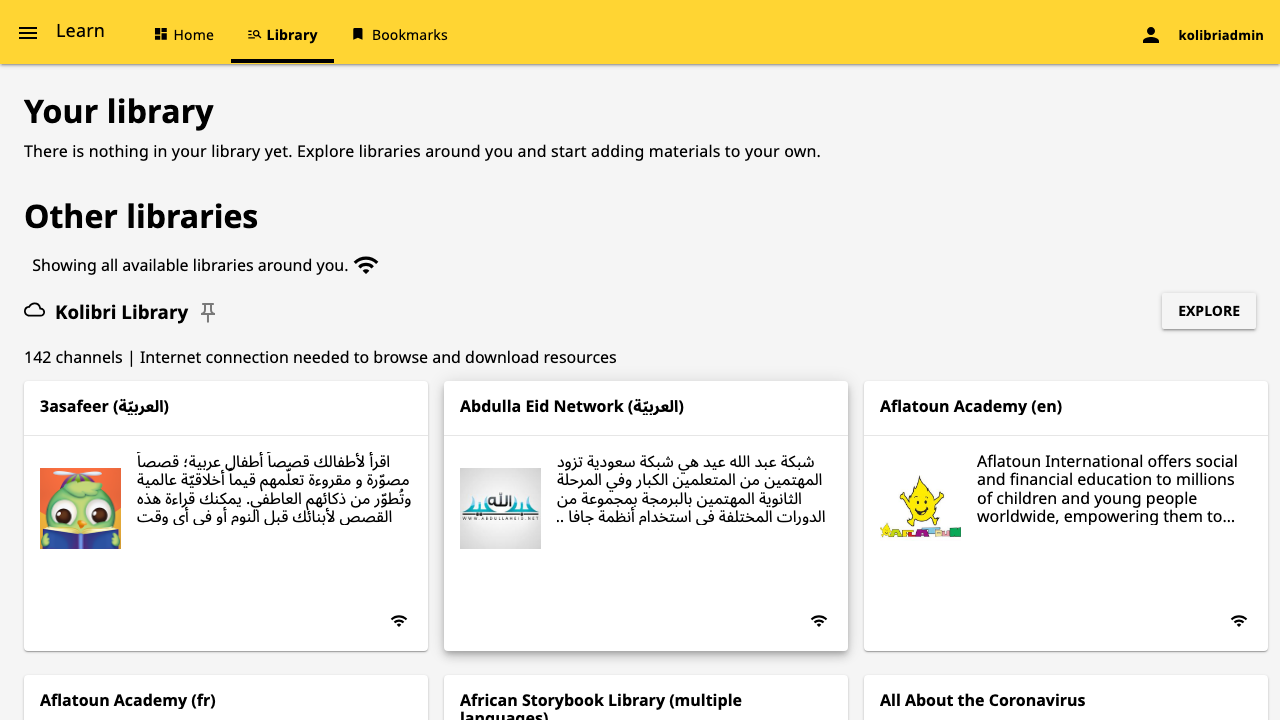Image resolution: width=1280 pixels, height=720 pixels.
Task: Click the Learn app title
Action: [80, 31]
